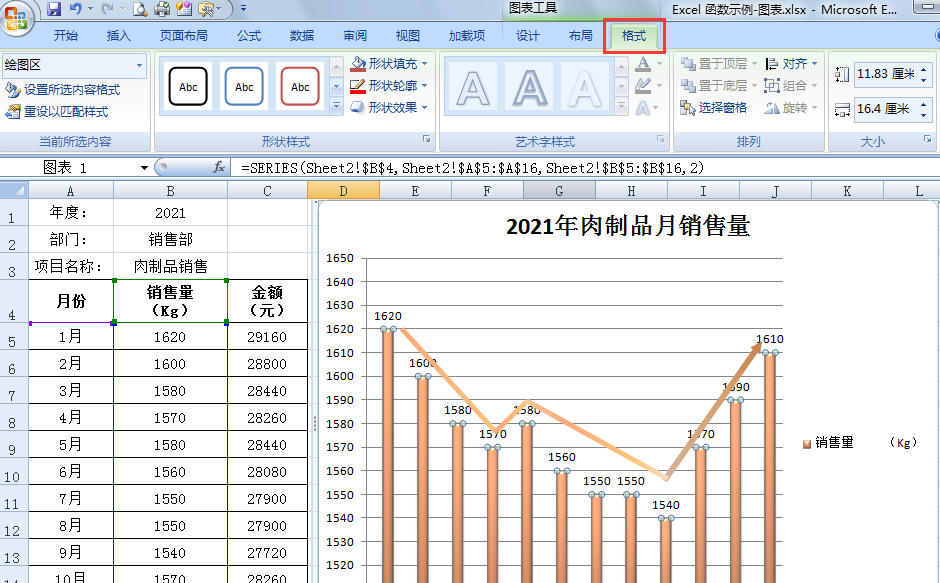Viewport: 940px width, 583px height.
Task: Open the chart tools 布局 tab
Action: pos(580,36)
